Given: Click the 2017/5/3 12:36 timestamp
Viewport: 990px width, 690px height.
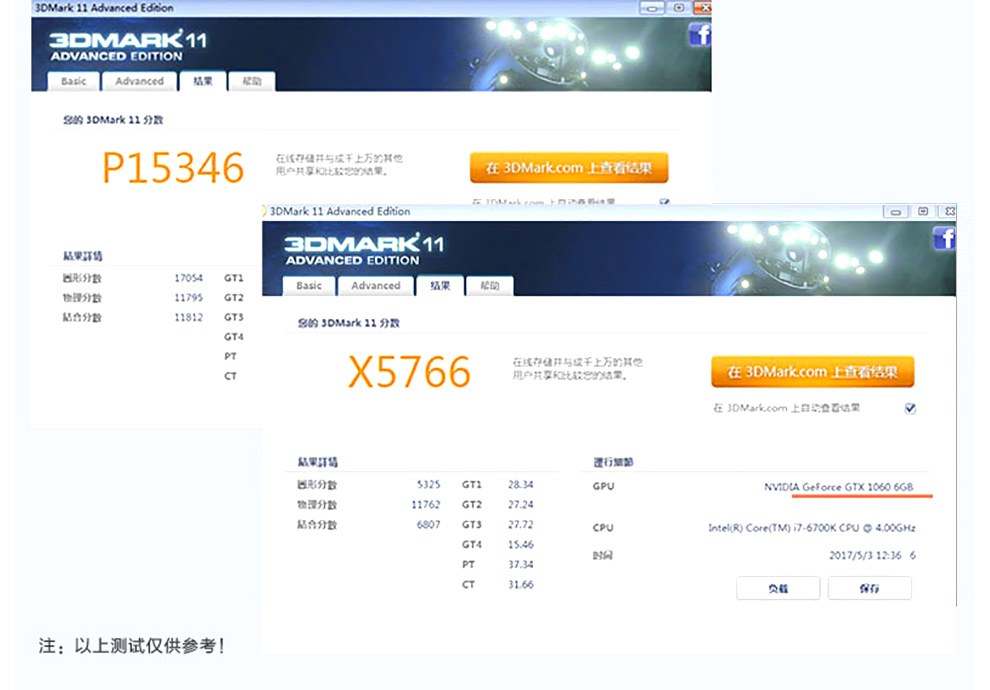Looking at the screenshot, I should (x=865, y=556).
